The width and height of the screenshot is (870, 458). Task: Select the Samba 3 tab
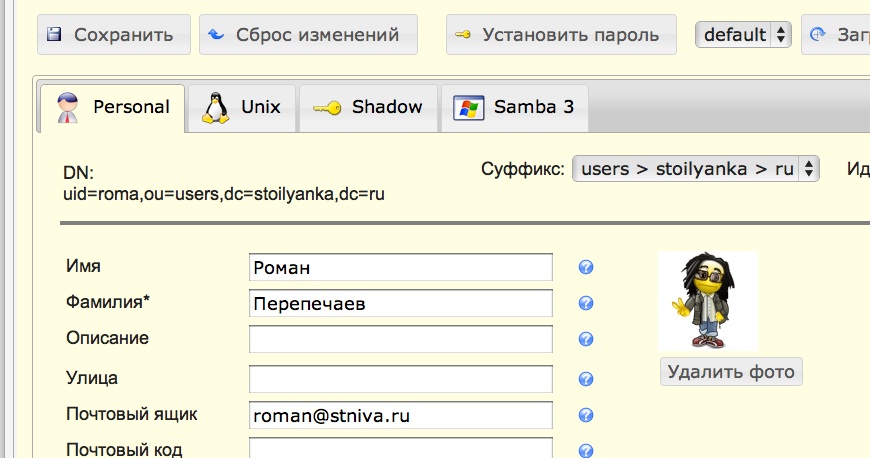pos(514,108)
